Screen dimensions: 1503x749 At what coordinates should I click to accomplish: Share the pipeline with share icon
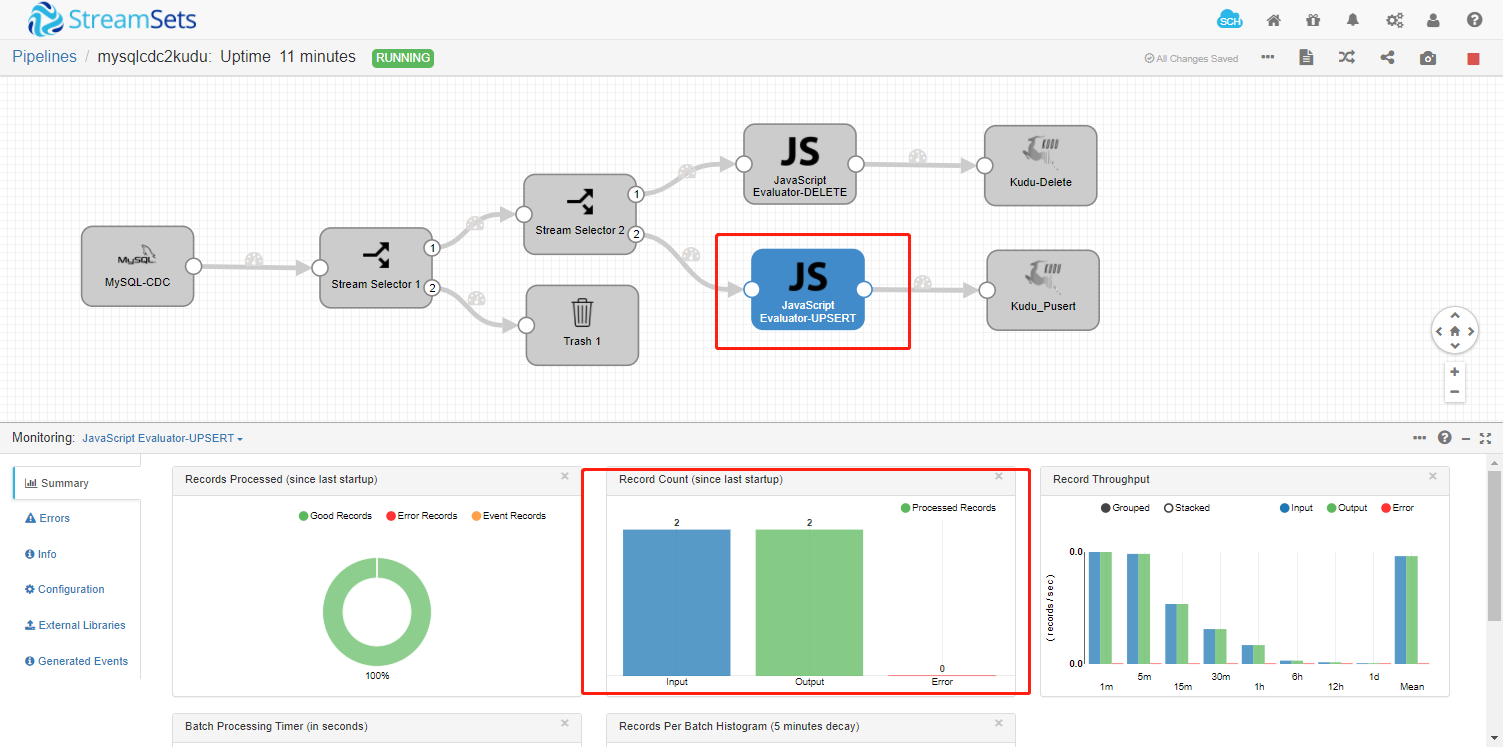click(x=1387, y=58)
